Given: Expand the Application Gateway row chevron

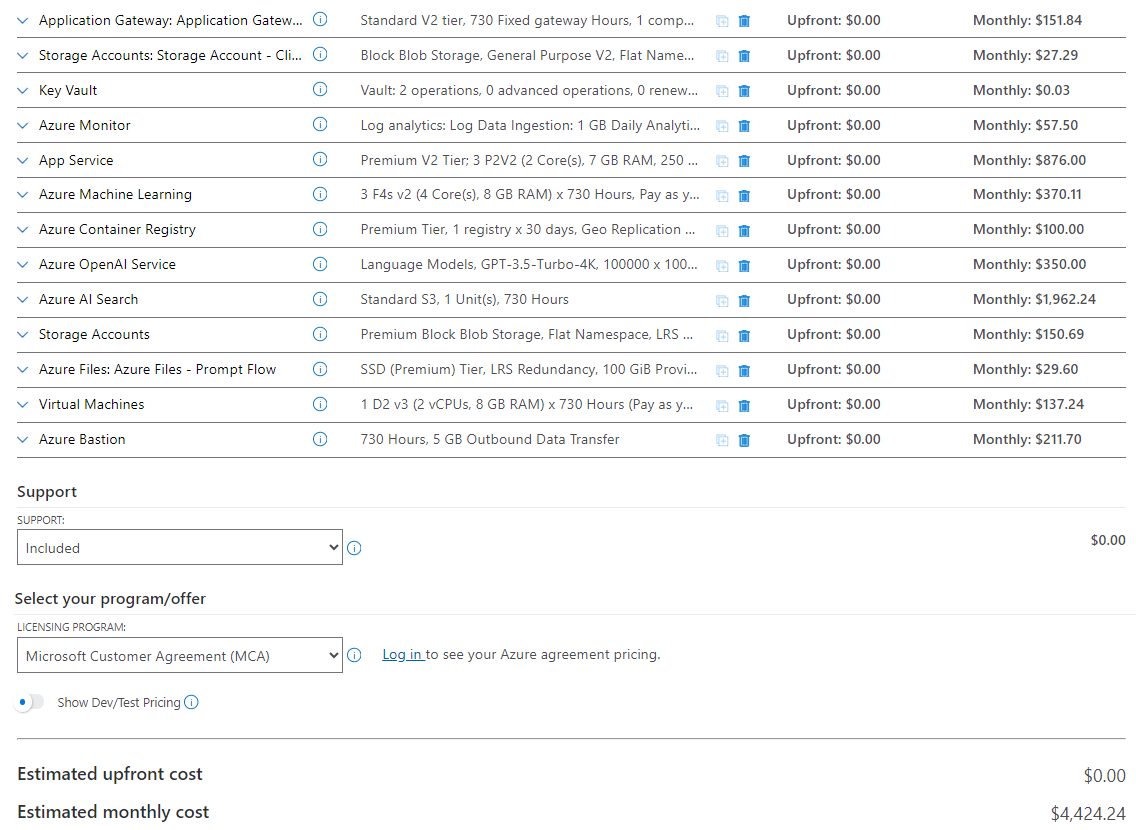Looking at the screenshot, I should 22,21.
